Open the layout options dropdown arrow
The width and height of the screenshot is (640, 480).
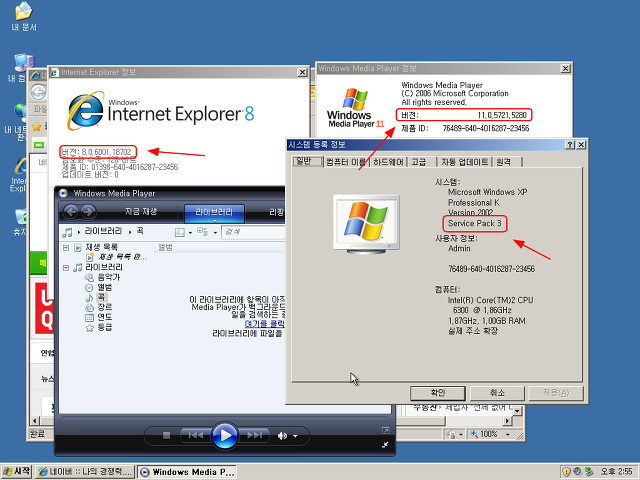[x=190, y=233]
